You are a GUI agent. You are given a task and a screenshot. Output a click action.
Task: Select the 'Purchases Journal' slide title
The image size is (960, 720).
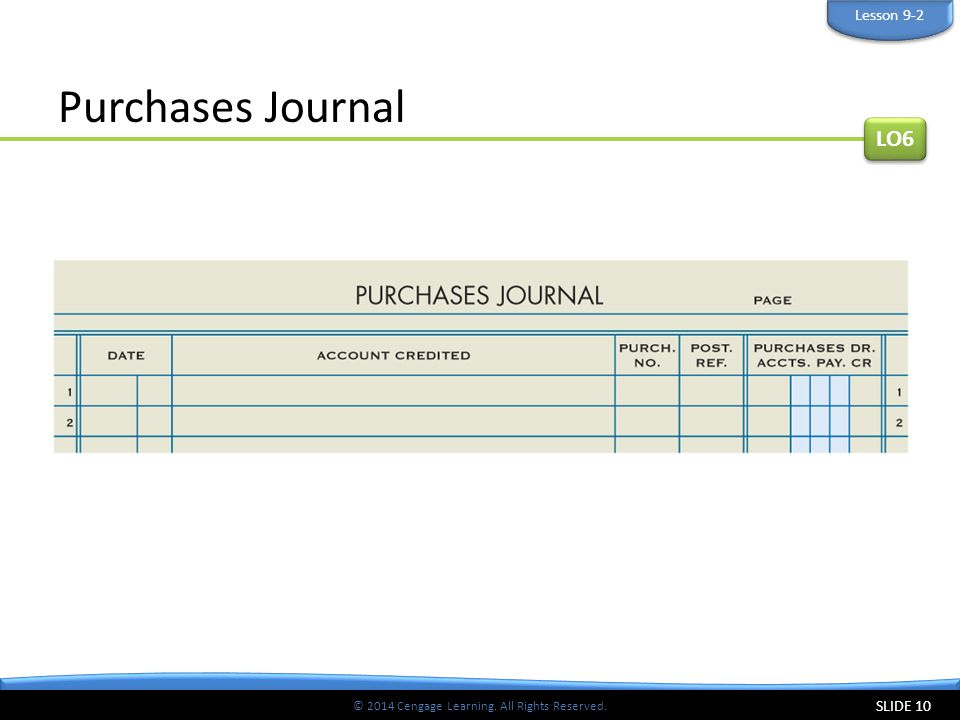pyautogui.click(x=231, y=107)
